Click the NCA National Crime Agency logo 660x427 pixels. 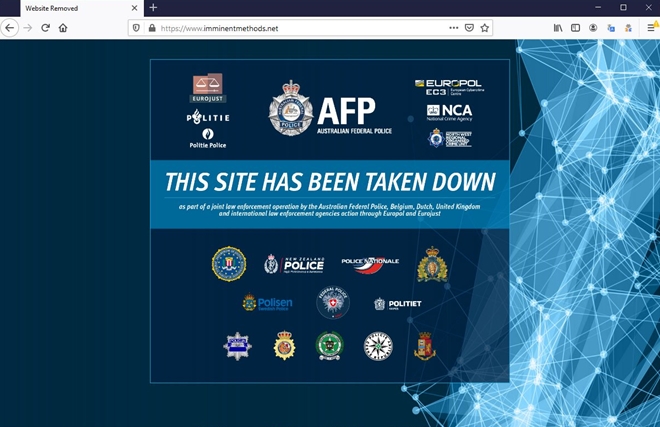coord(449,112)
